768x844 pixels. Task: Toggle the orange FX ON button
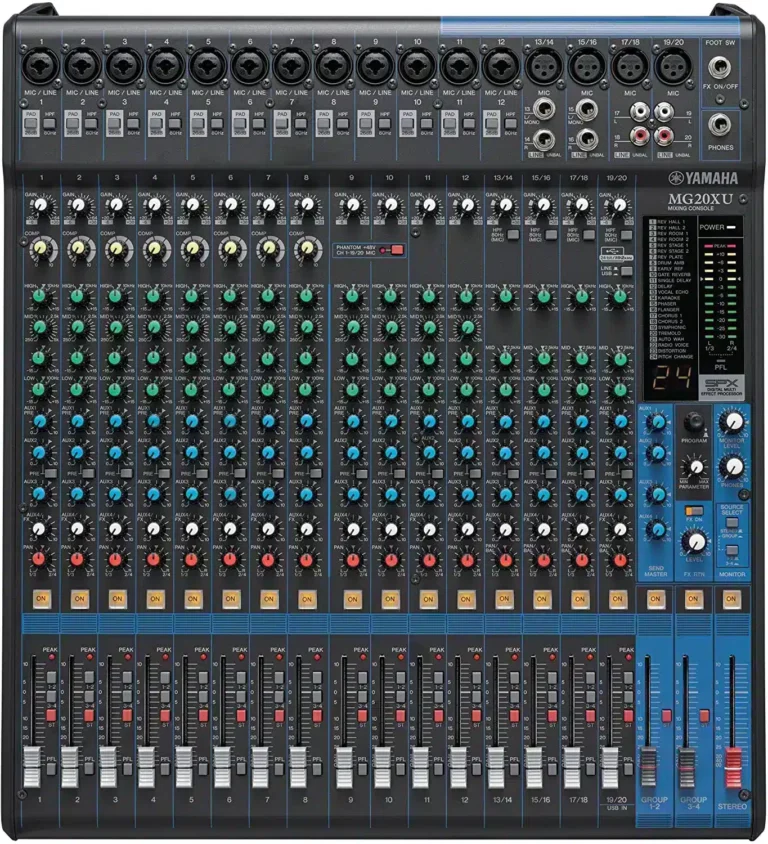tap(694, 510)
